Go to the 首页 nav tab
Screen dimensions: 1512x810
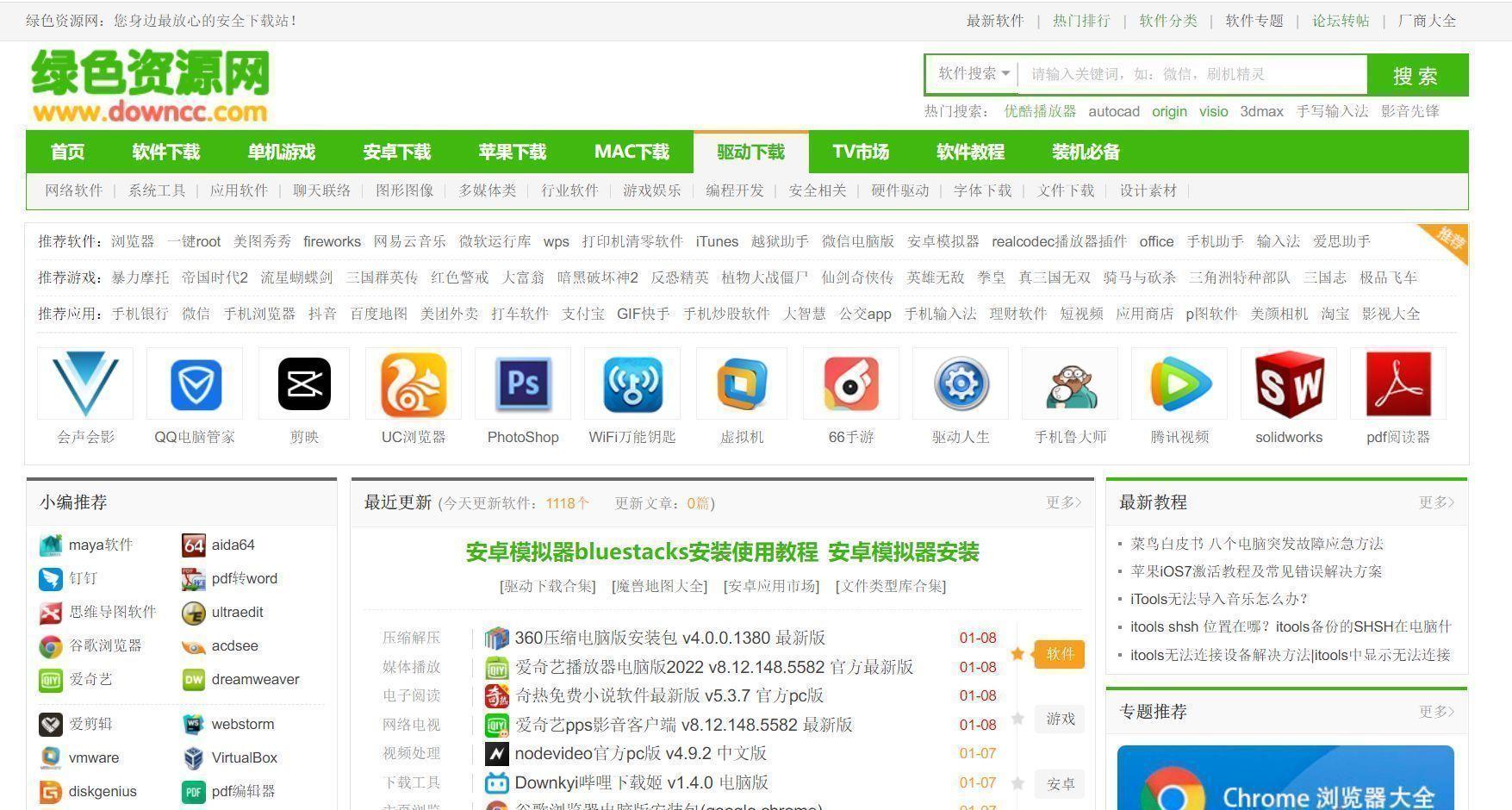(67, 153)
